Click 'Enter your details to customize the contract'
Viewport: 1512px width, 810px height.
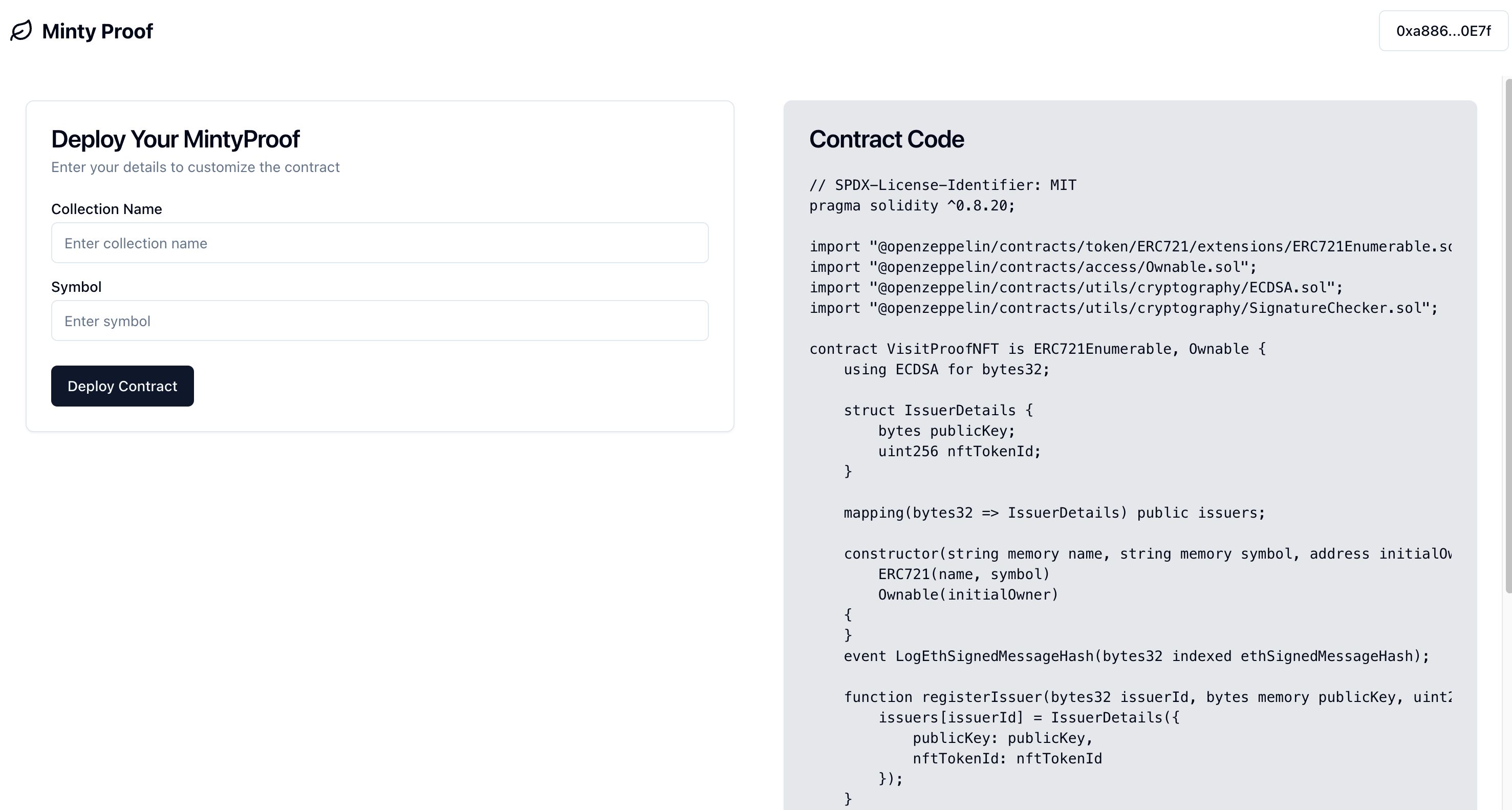(x=196, y=167)
